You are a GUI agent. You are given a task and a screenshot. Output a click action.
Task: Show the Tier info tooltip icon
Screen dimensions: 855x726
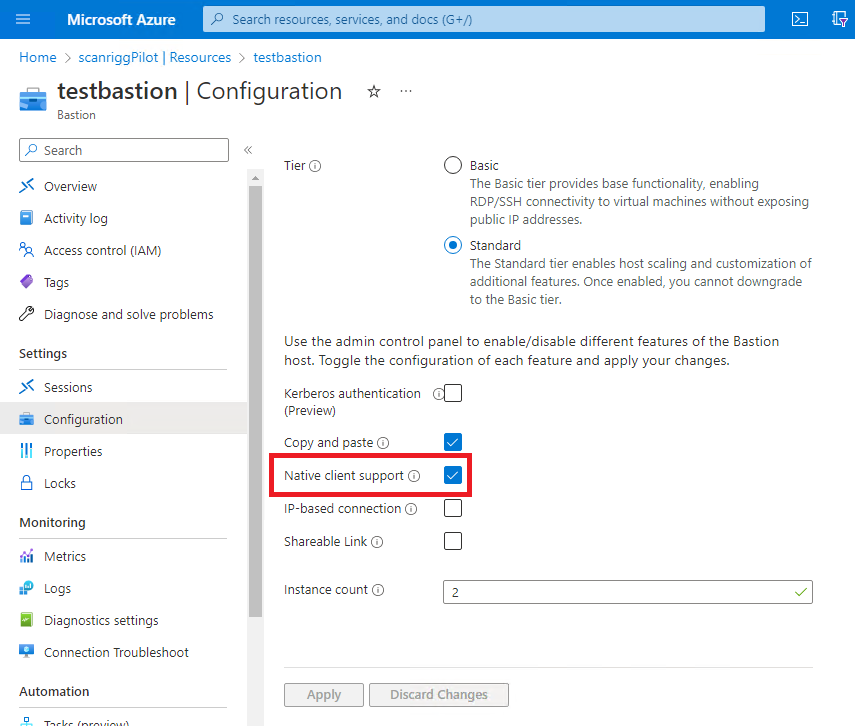[315, 166]
